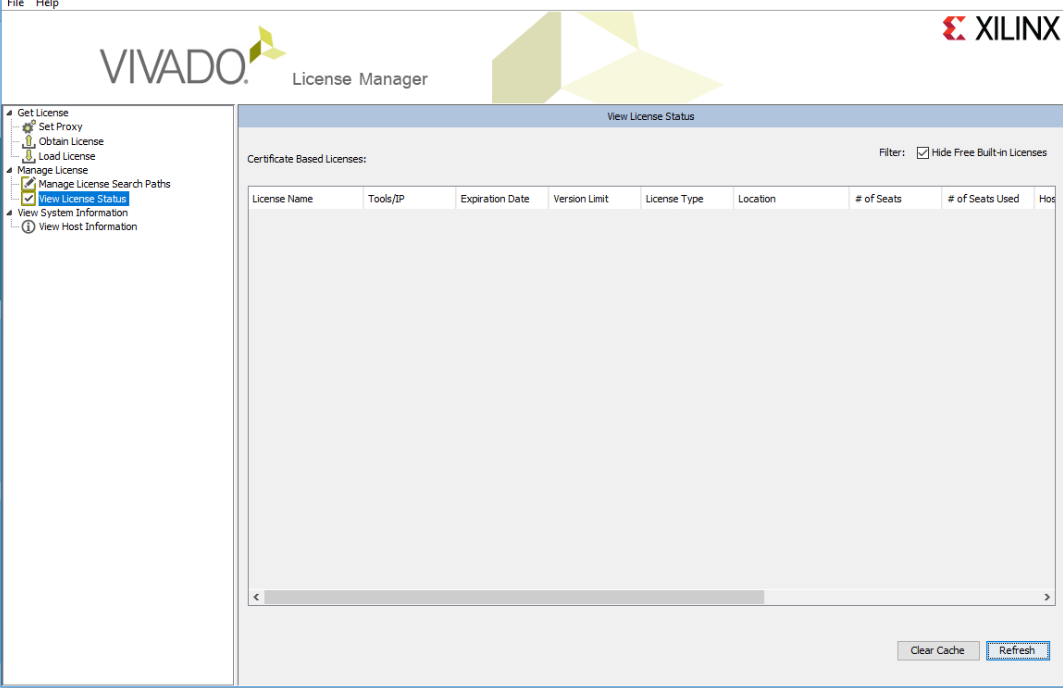Click the Set Proxy gear icon
The width and height of the screenshot is (1063, 688).
tap(28, 127)
